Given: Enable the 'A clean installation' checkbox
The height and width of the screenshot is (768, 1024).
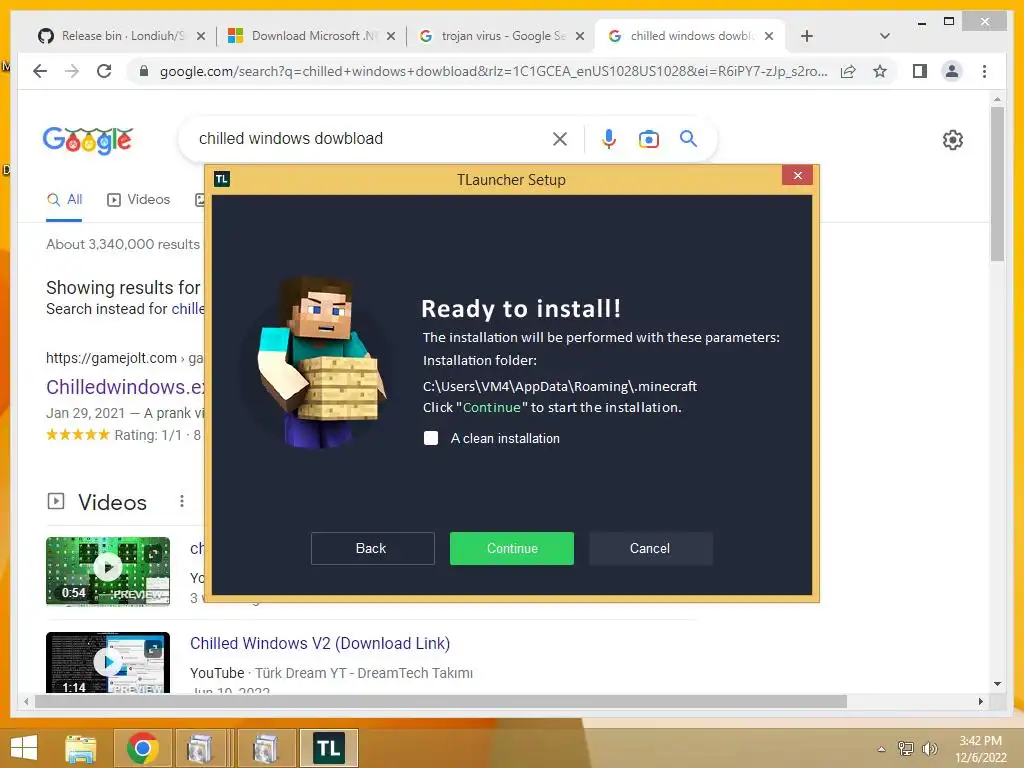Looking at the screenshot, I should (x=431, y=438).
